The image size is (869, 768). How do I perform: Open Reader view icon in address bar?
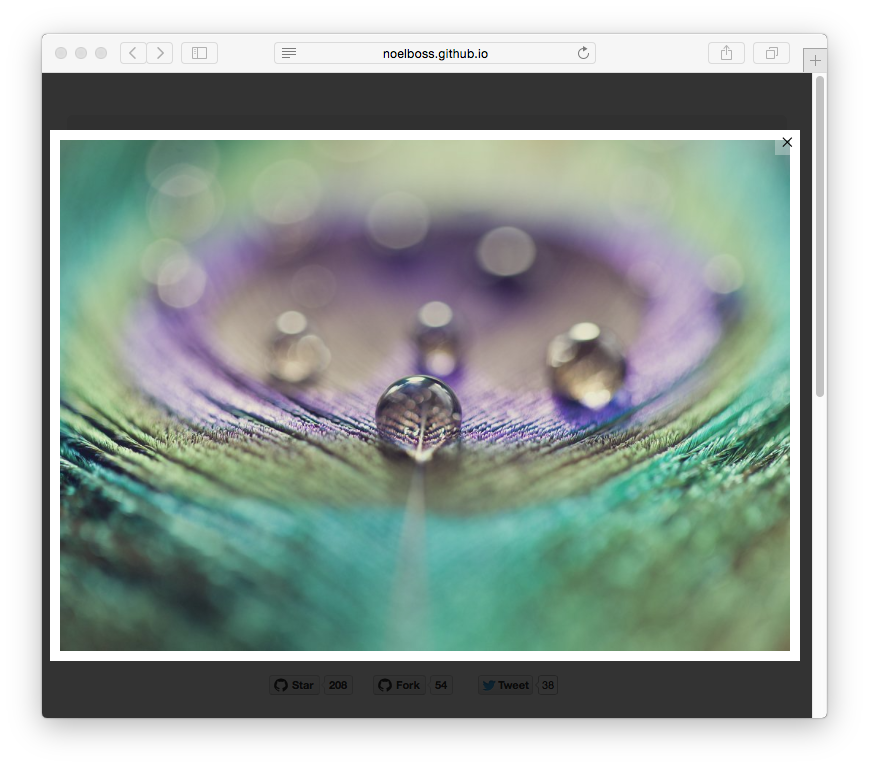(289, 53)
